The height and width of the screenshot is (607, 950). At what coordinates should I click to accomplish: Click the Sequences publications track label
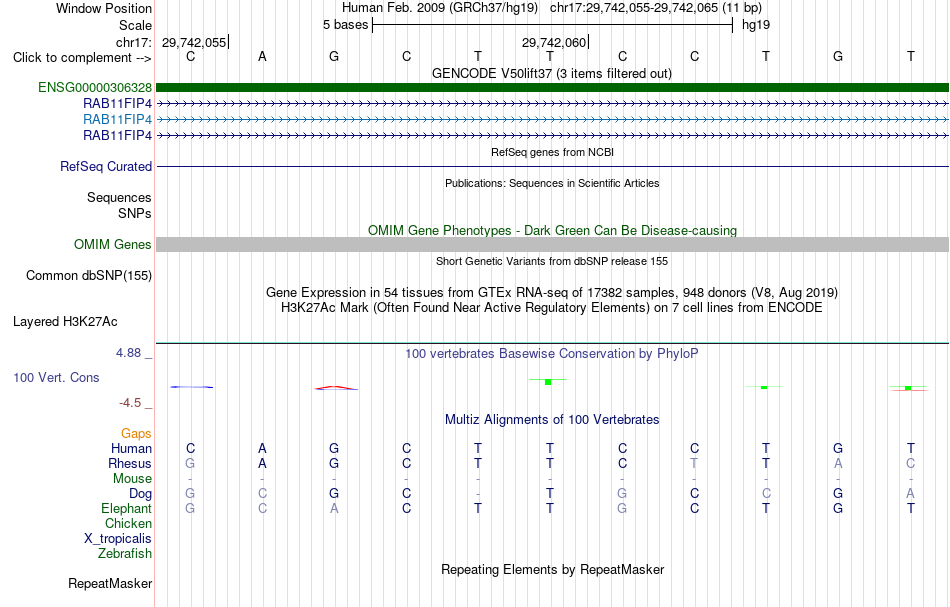tap(119, 197)
